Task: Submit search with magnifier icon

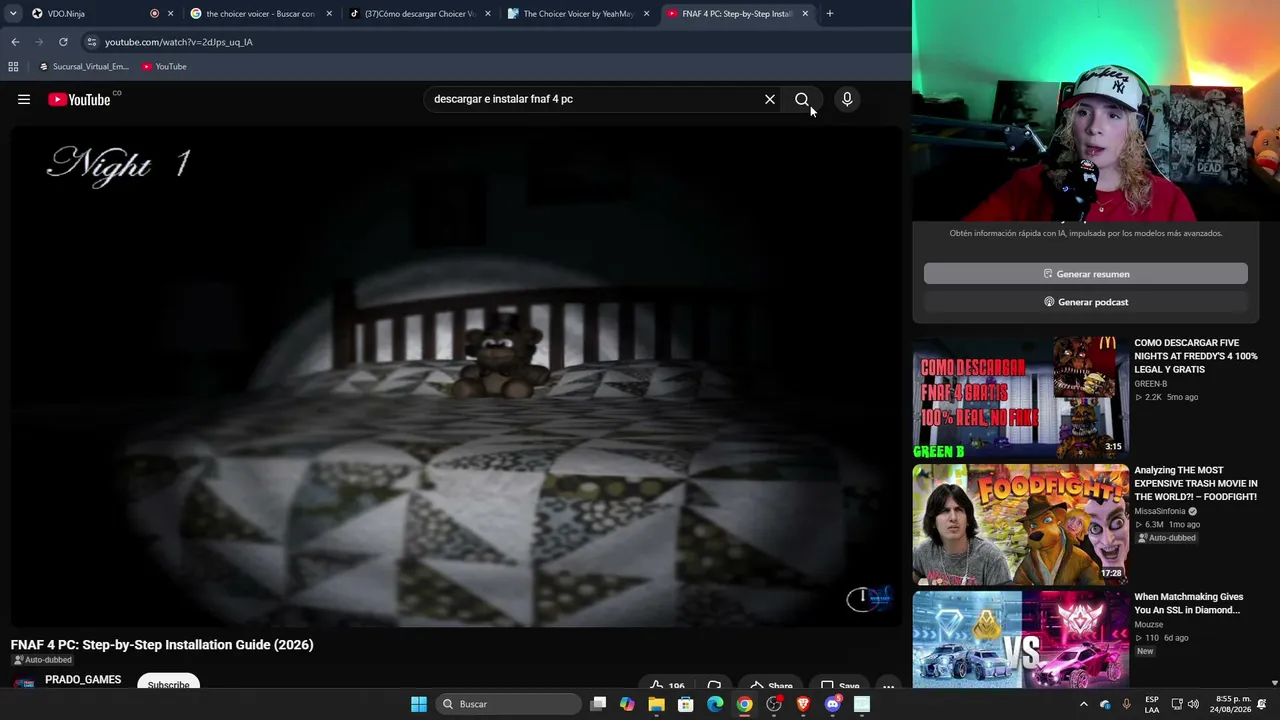Action: [802, 99]
